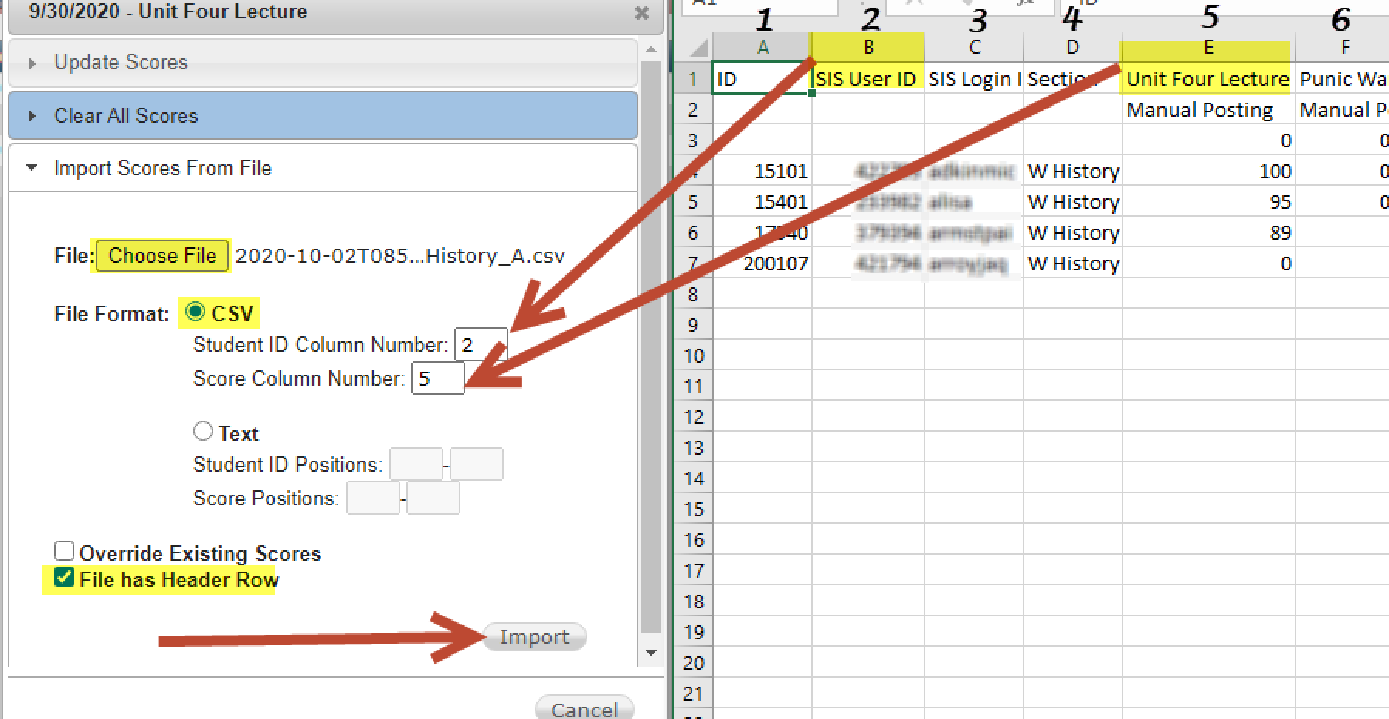This screenshot has width=1389, height=719.
Task: Select the CSV file format option
Action: tap(196, 312)
